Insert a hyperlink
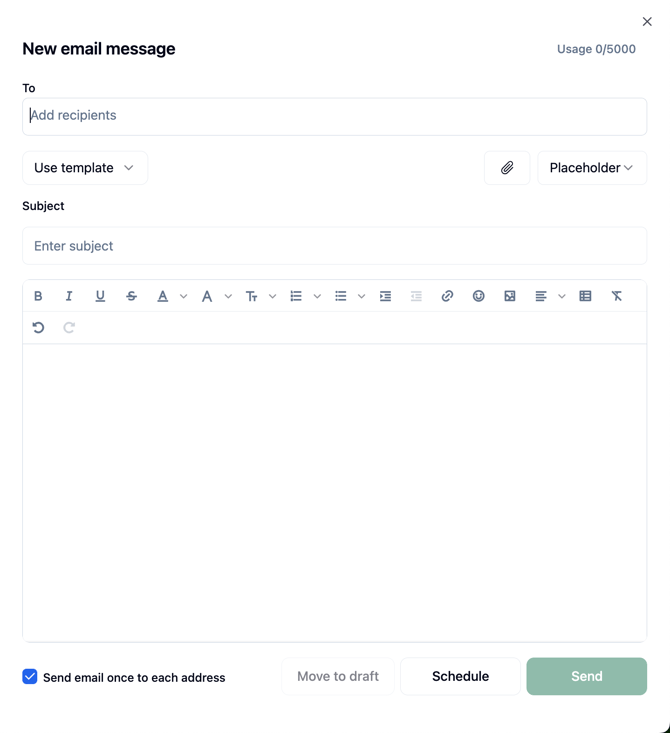This screenshot has height=733, width=670. pos(447,296)
